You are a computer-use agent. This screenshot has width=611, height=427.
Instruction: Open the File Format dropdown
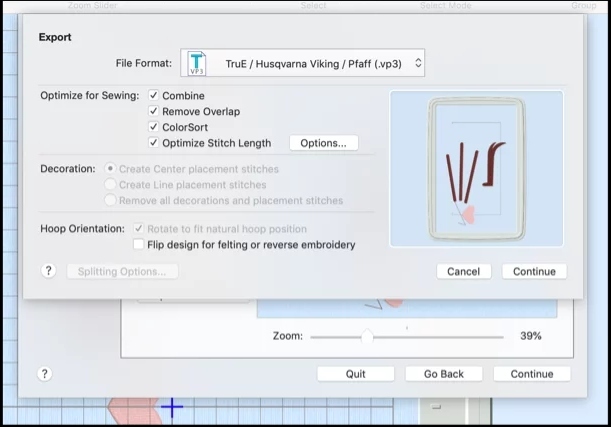(302, 63)
